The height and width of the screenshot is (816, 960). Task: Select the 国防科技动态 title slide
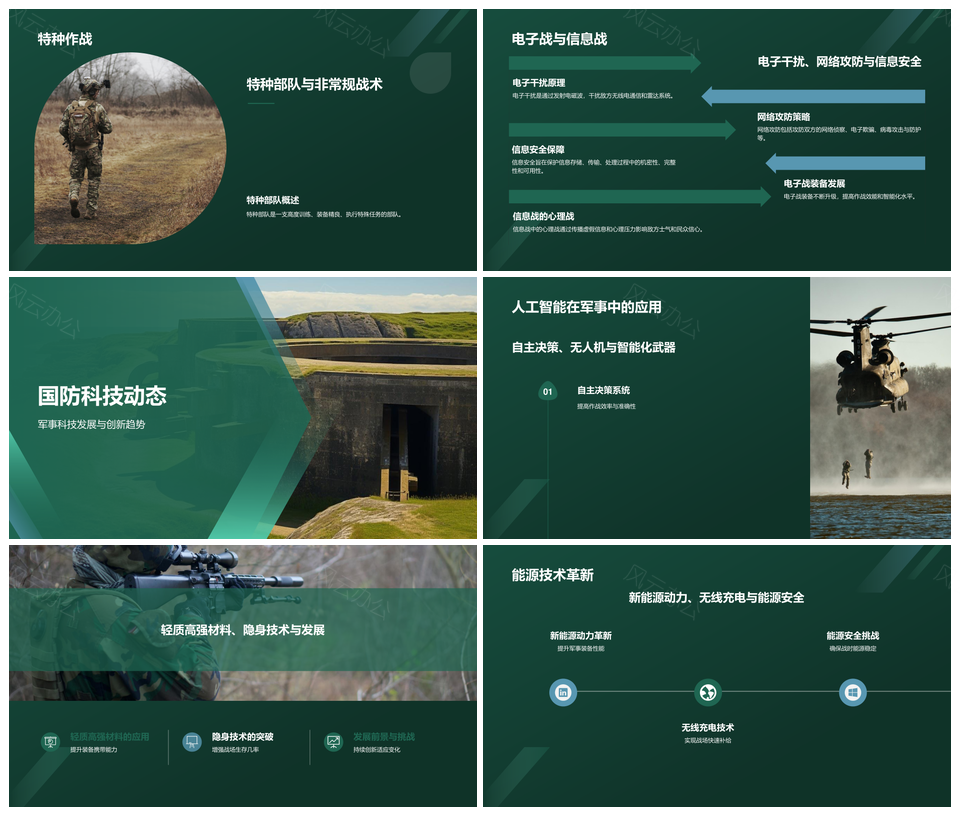coord(242,408)
